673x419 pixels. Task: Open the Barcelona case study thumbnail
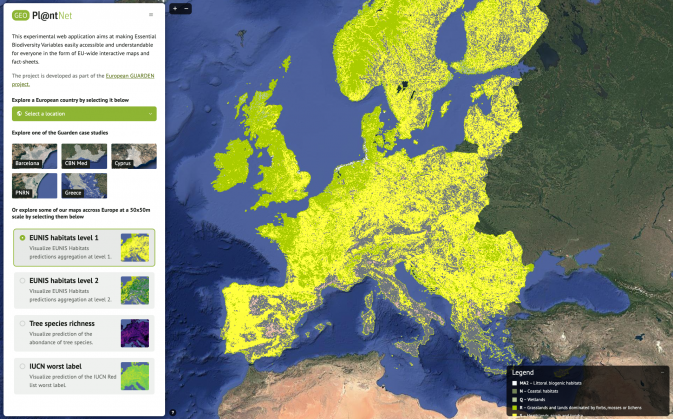[34, 155]
